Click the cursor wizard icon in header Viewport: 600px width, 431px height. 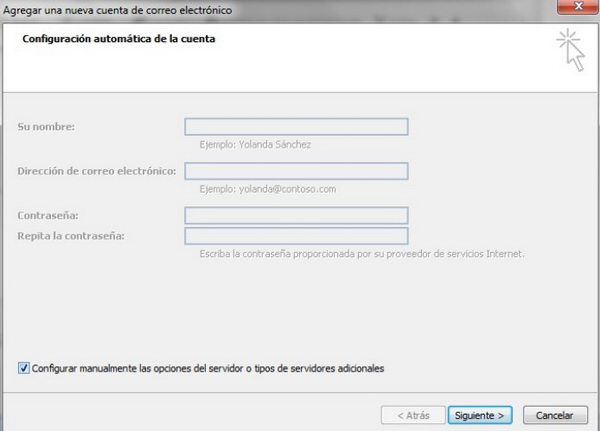coord(571,50)
